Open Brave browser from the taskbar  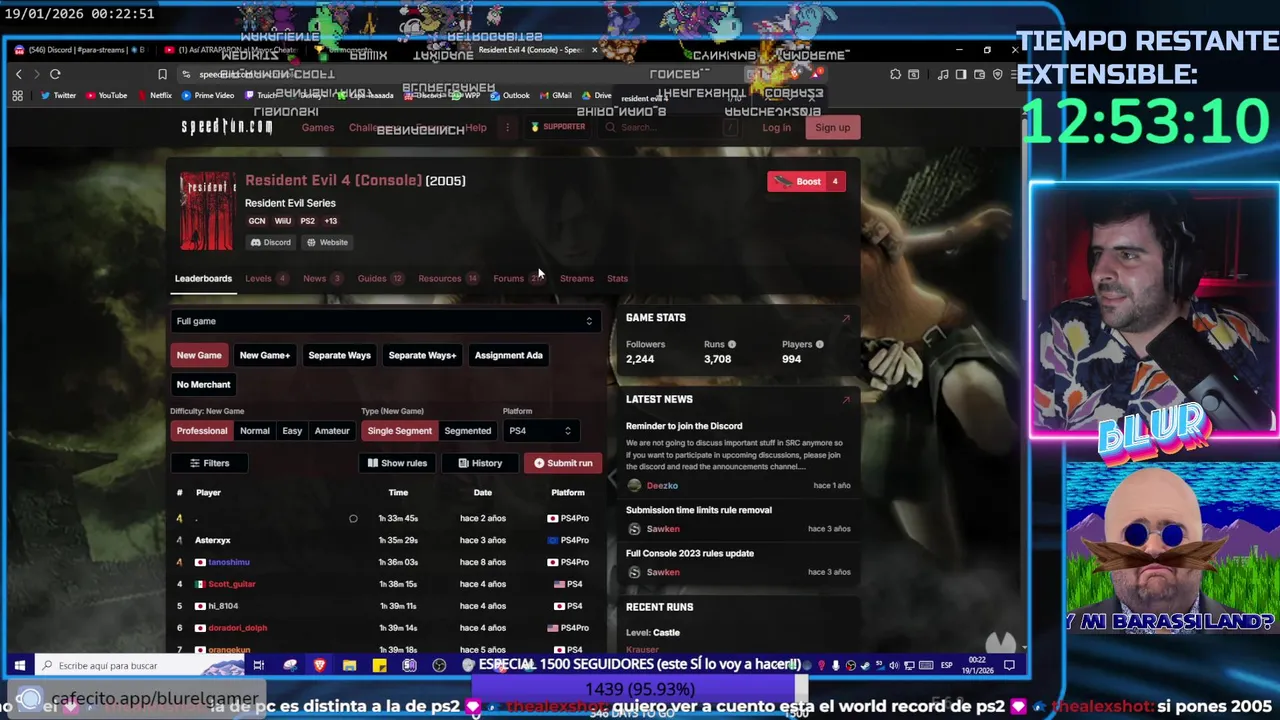pos(319,665)
